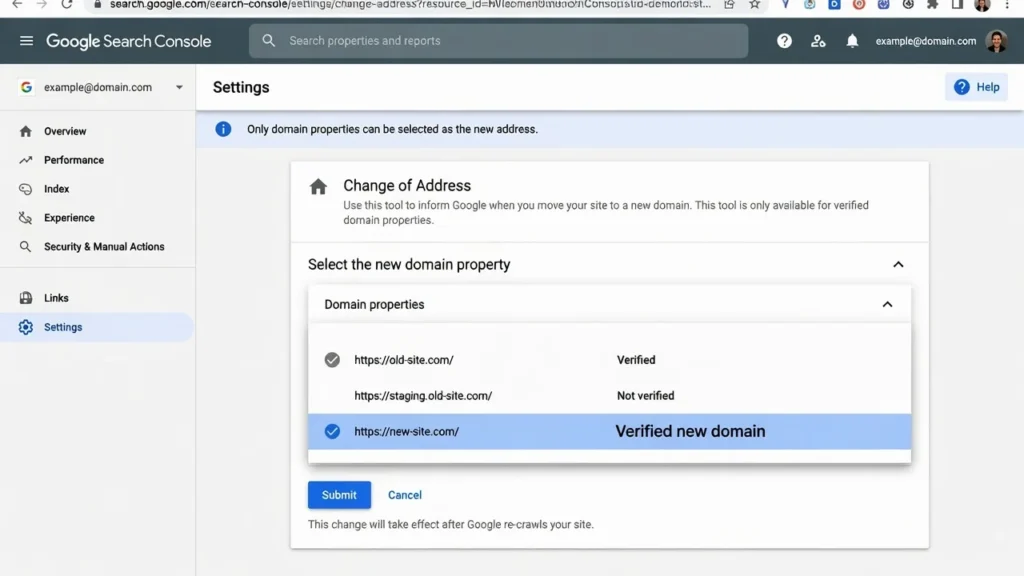Click the 'Only domain properties' banner text
The image size is (1024, 576).
click(x=392, y=129)
